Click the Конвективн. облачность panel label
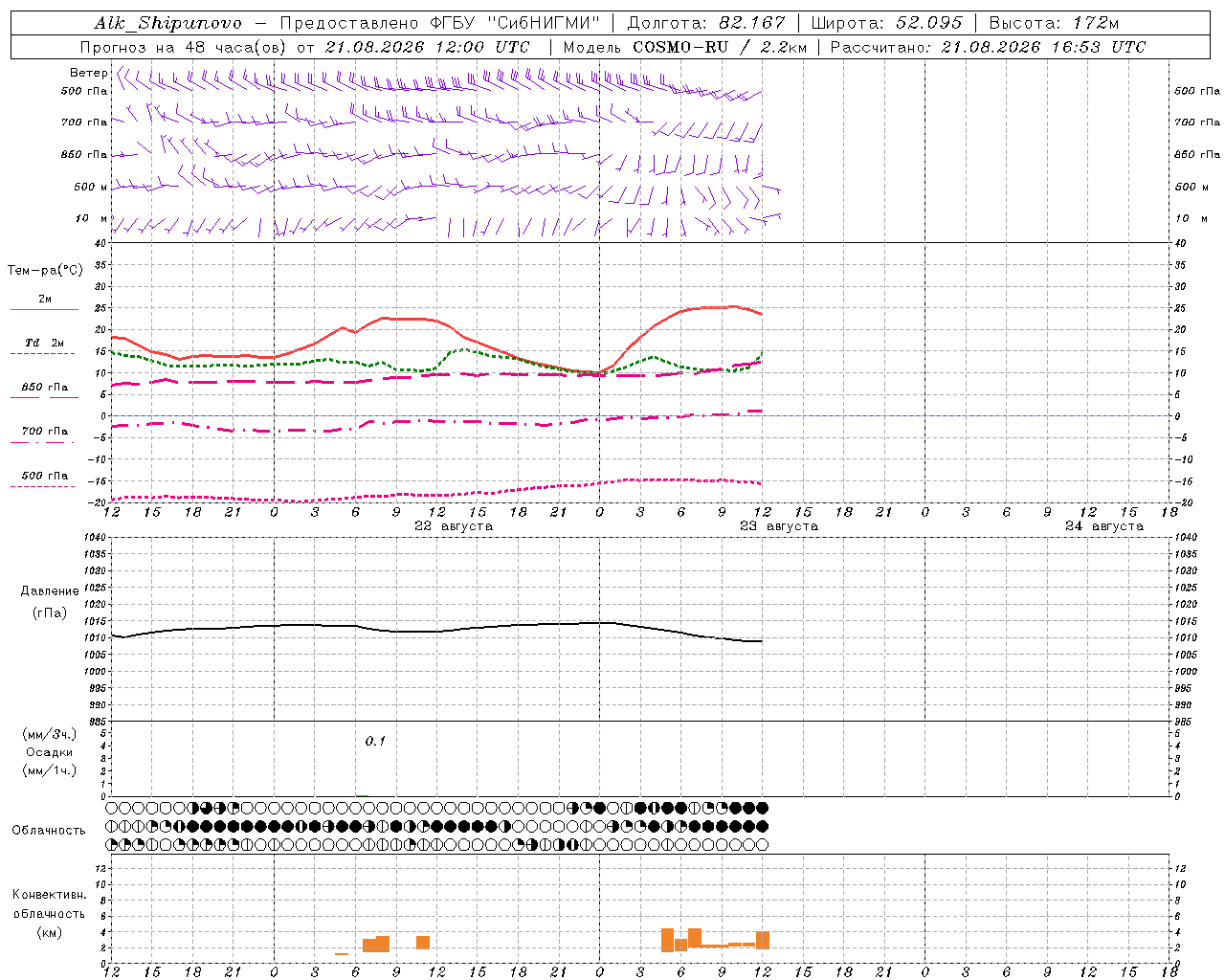1225x980 pixels. (x=50, y=913)
